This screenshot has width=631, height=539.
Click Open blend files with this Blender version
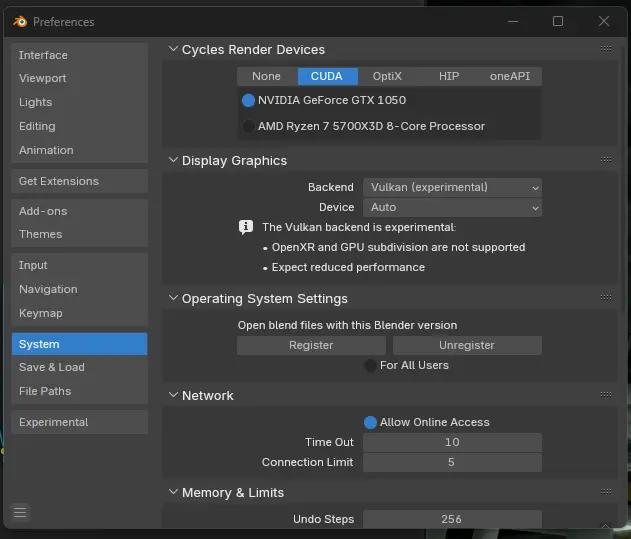point(347,325)
